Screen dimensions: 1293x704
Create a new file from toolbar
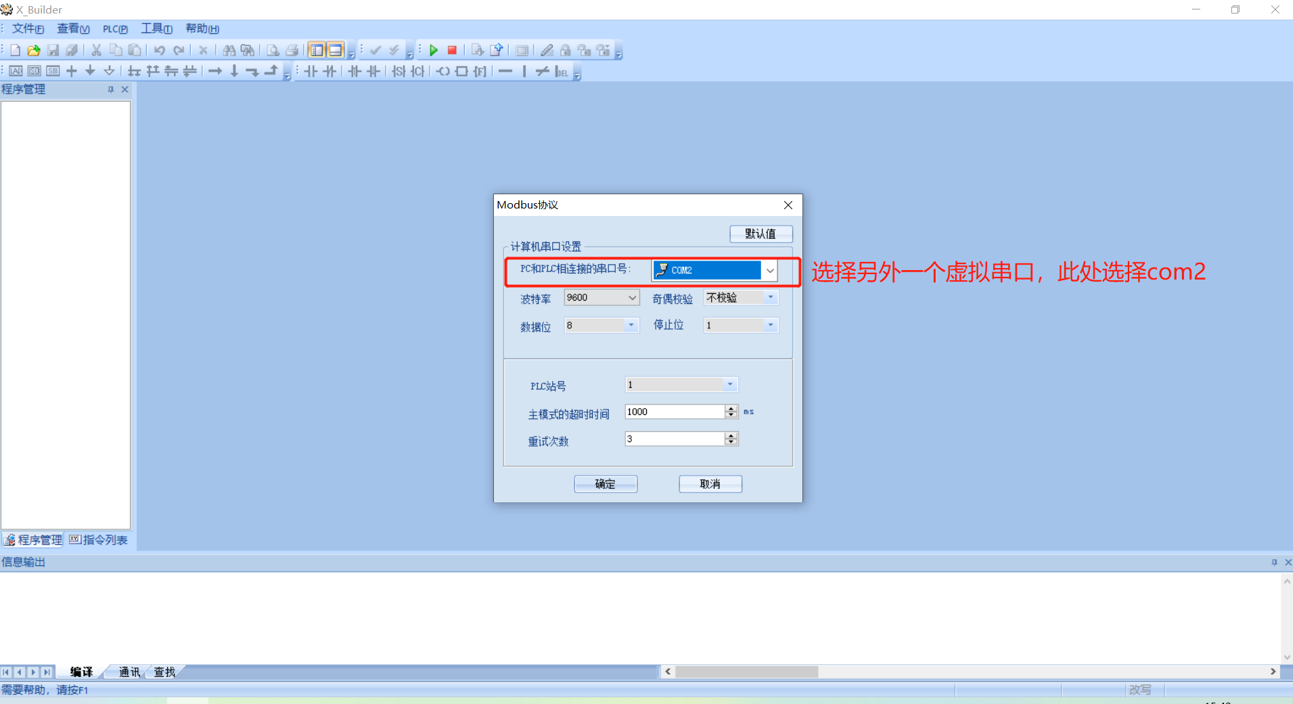click(15, 50)
